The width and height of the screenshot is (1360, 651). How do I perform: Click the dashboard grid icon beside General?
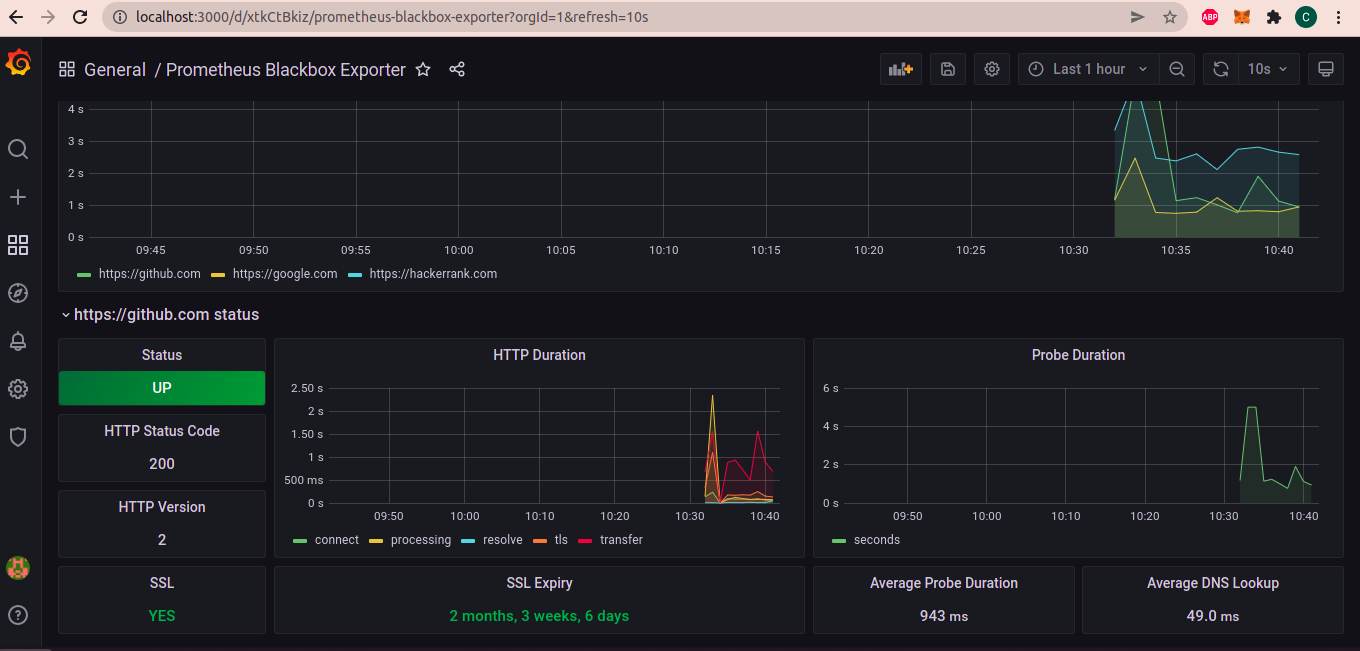pyautogui.click(x=67, y=69)
